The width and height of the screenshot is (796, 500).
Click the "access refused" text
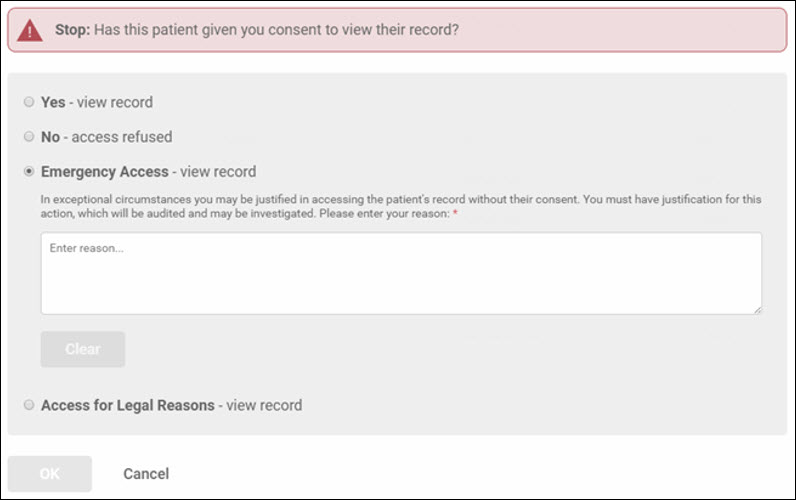(x=122, y=137)
